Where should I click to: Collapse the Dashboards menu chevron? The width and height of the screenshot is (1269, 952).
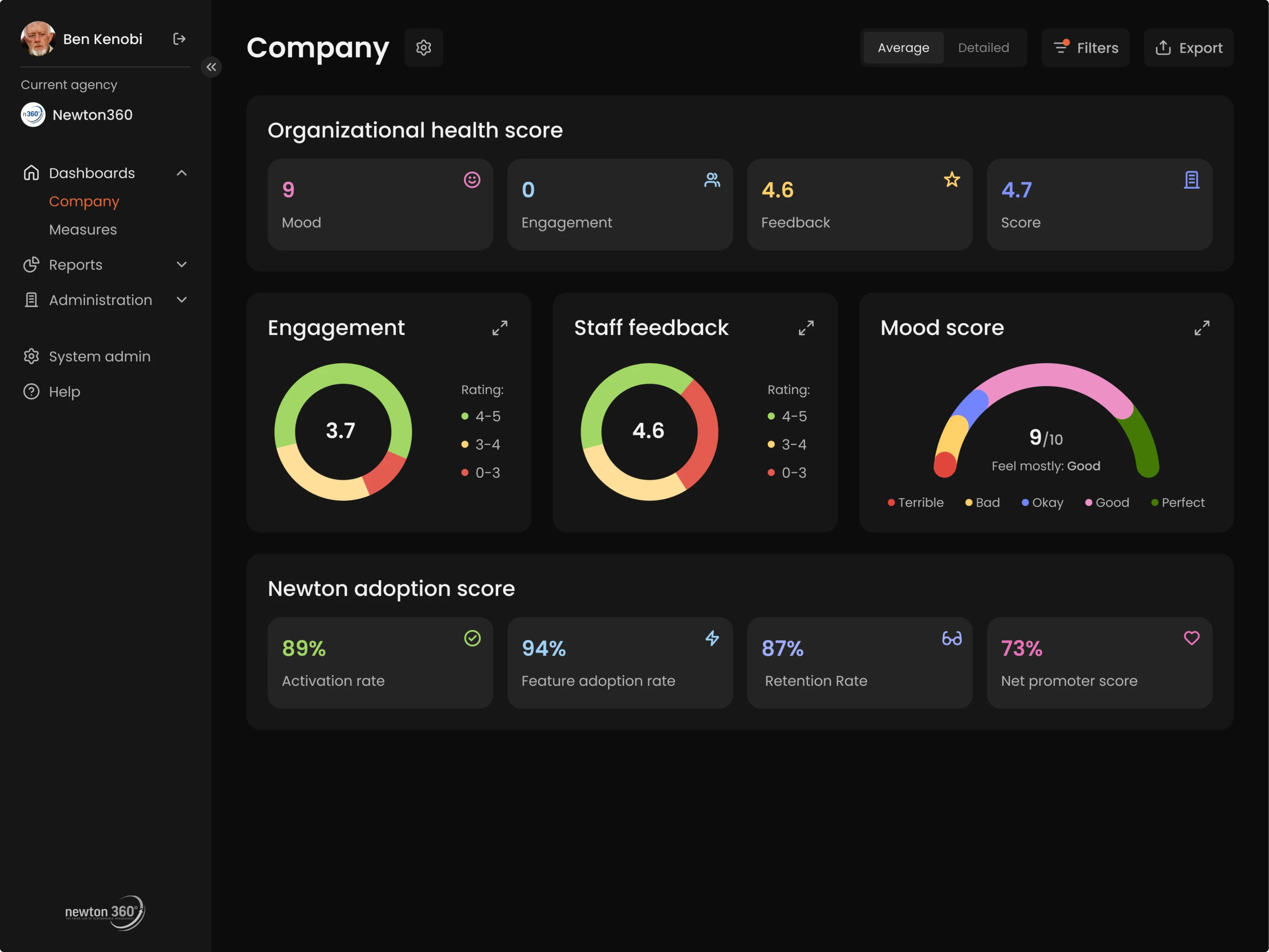182,173
